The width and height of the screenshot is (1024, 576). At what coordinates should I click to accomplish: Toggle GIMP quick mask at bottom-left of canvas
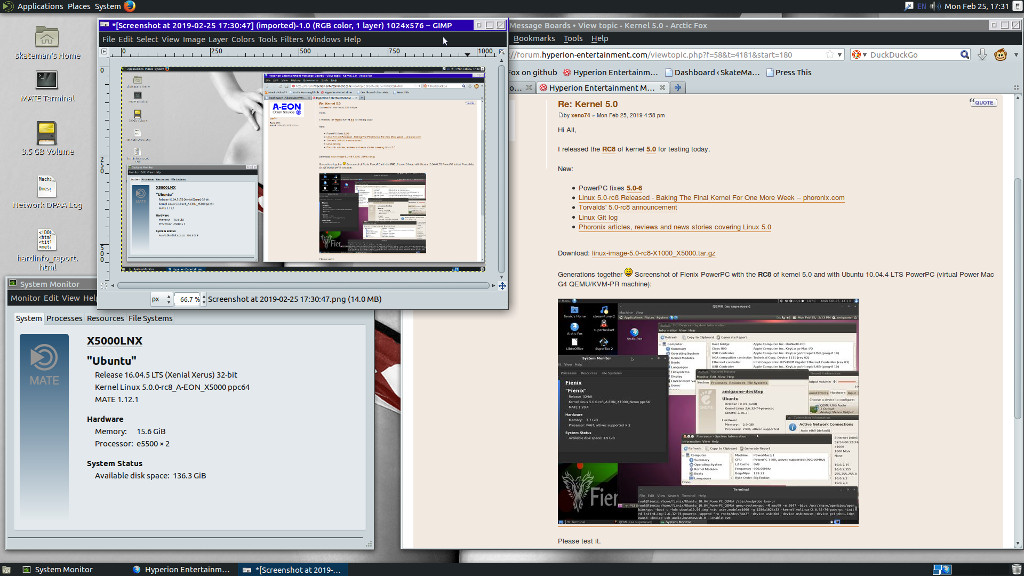[x=104, y=285]
